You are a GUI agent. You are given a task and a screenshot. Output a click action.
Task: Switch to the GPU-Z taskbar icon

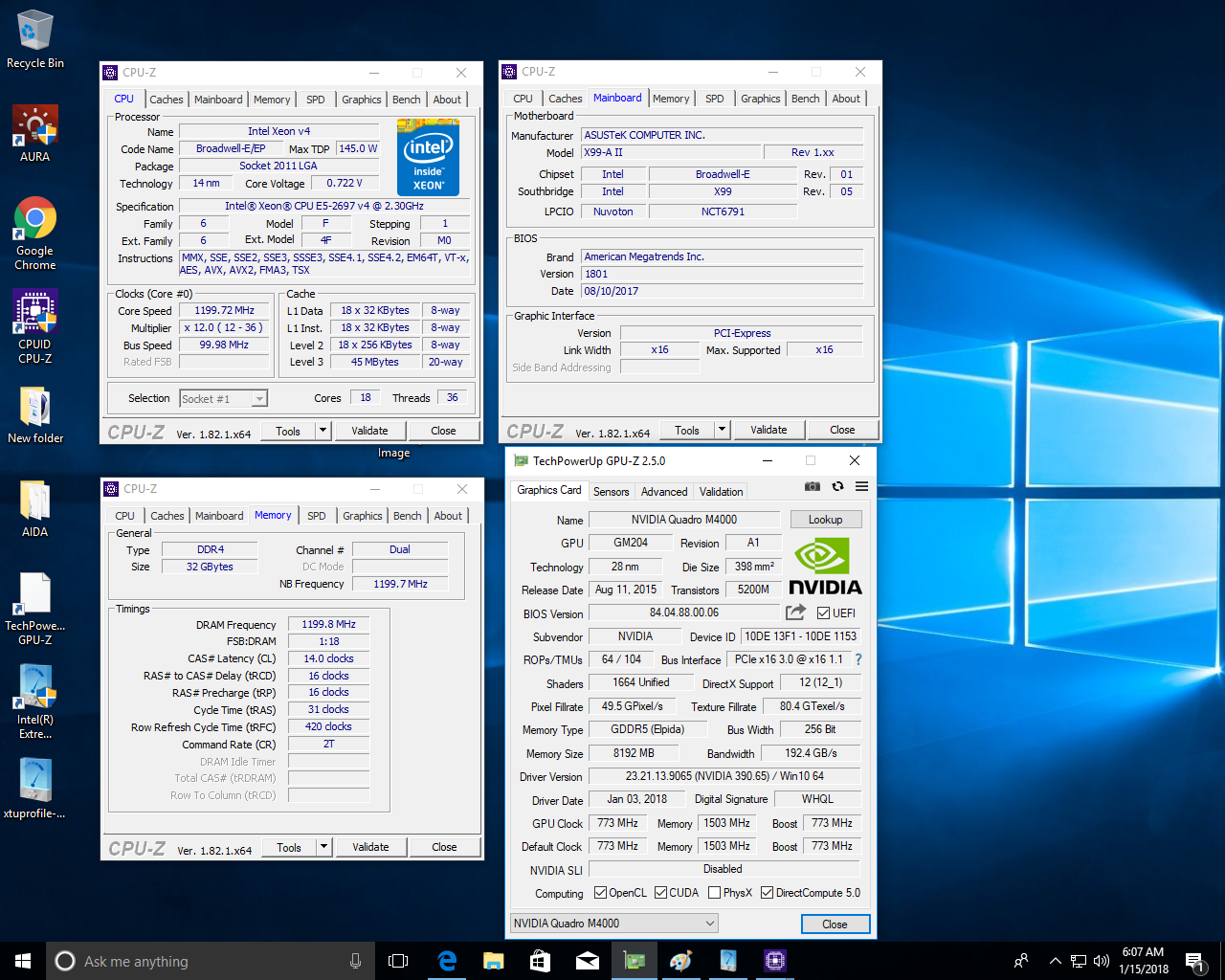pos(634,961)
